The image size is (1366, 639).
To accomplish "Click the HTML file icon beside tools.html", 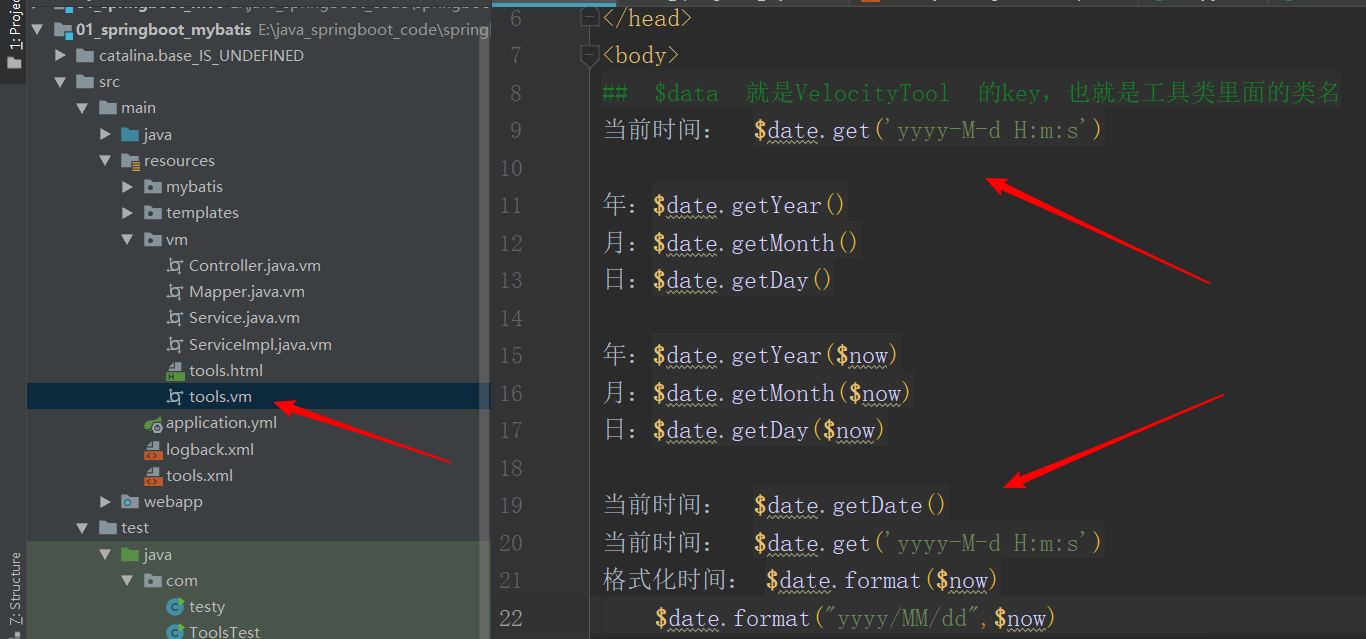I will click(174, 370).
